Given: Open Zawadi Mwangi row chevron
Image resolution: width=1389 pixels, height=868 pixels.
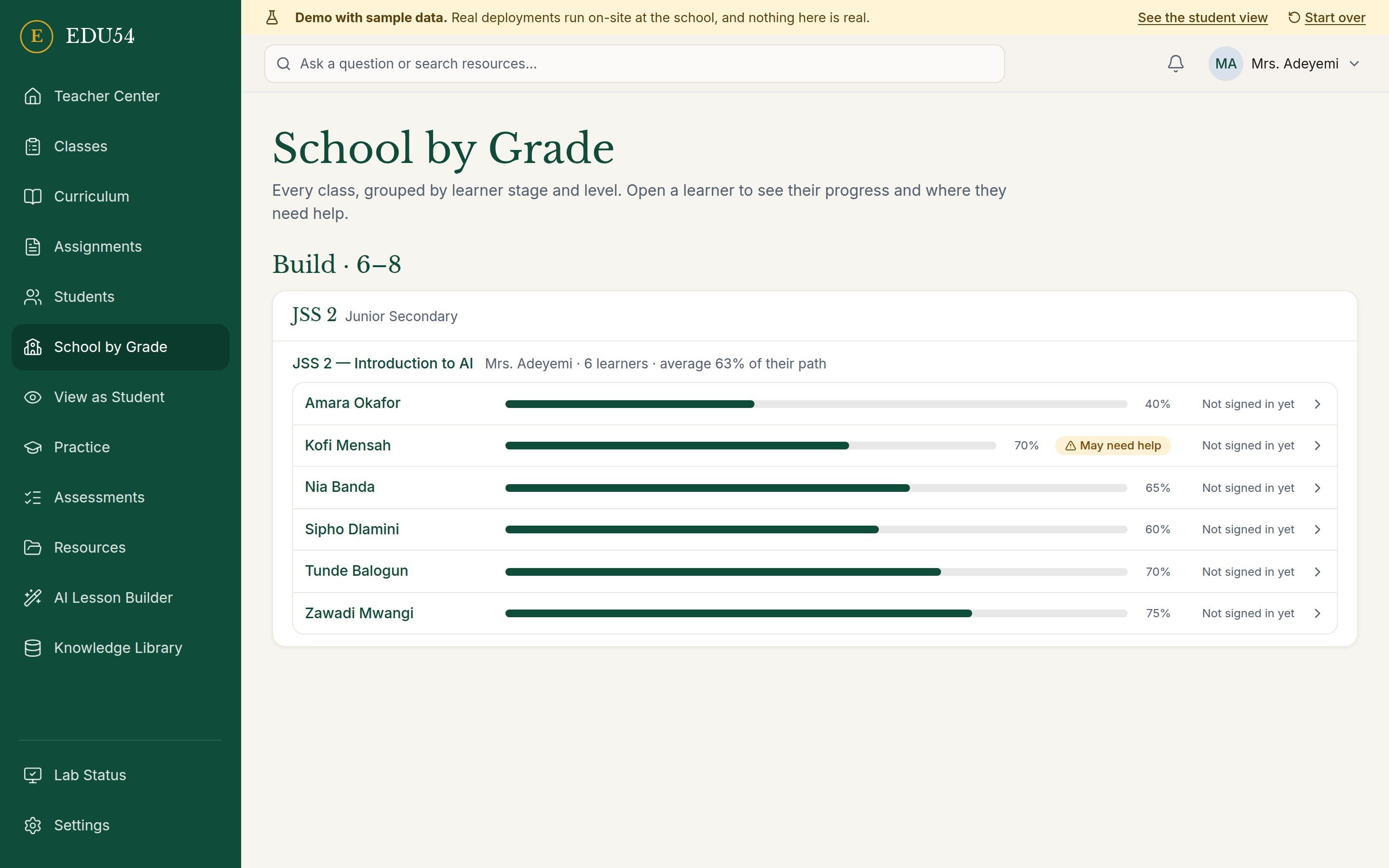Looking at the screenshot, I should (x=1318, y=614).
